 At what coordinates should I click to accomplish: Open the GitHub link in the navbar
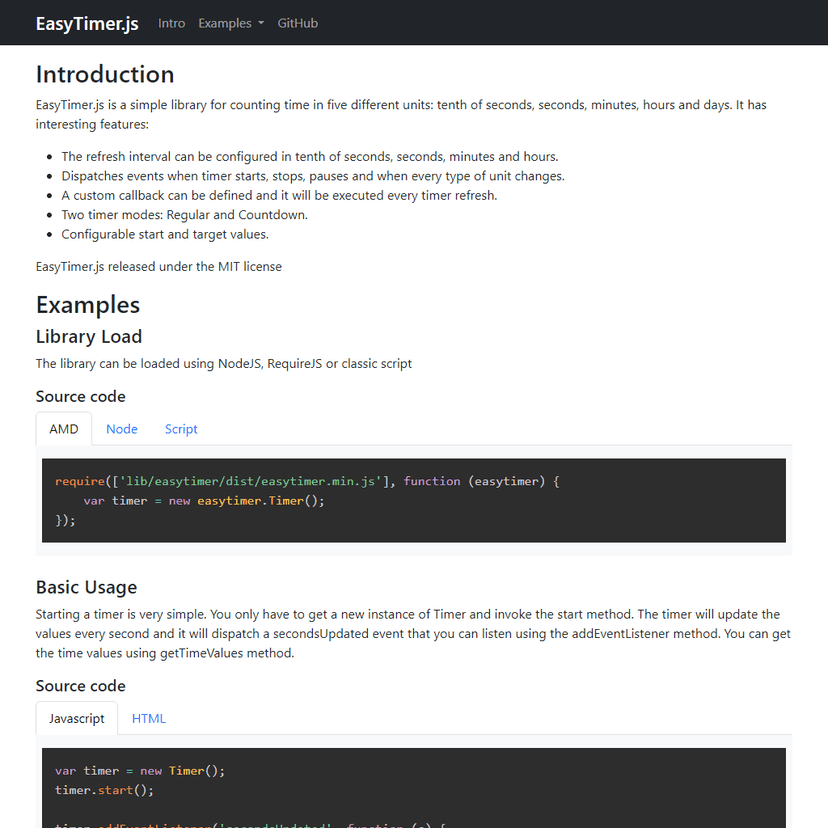tap(297, 23)
